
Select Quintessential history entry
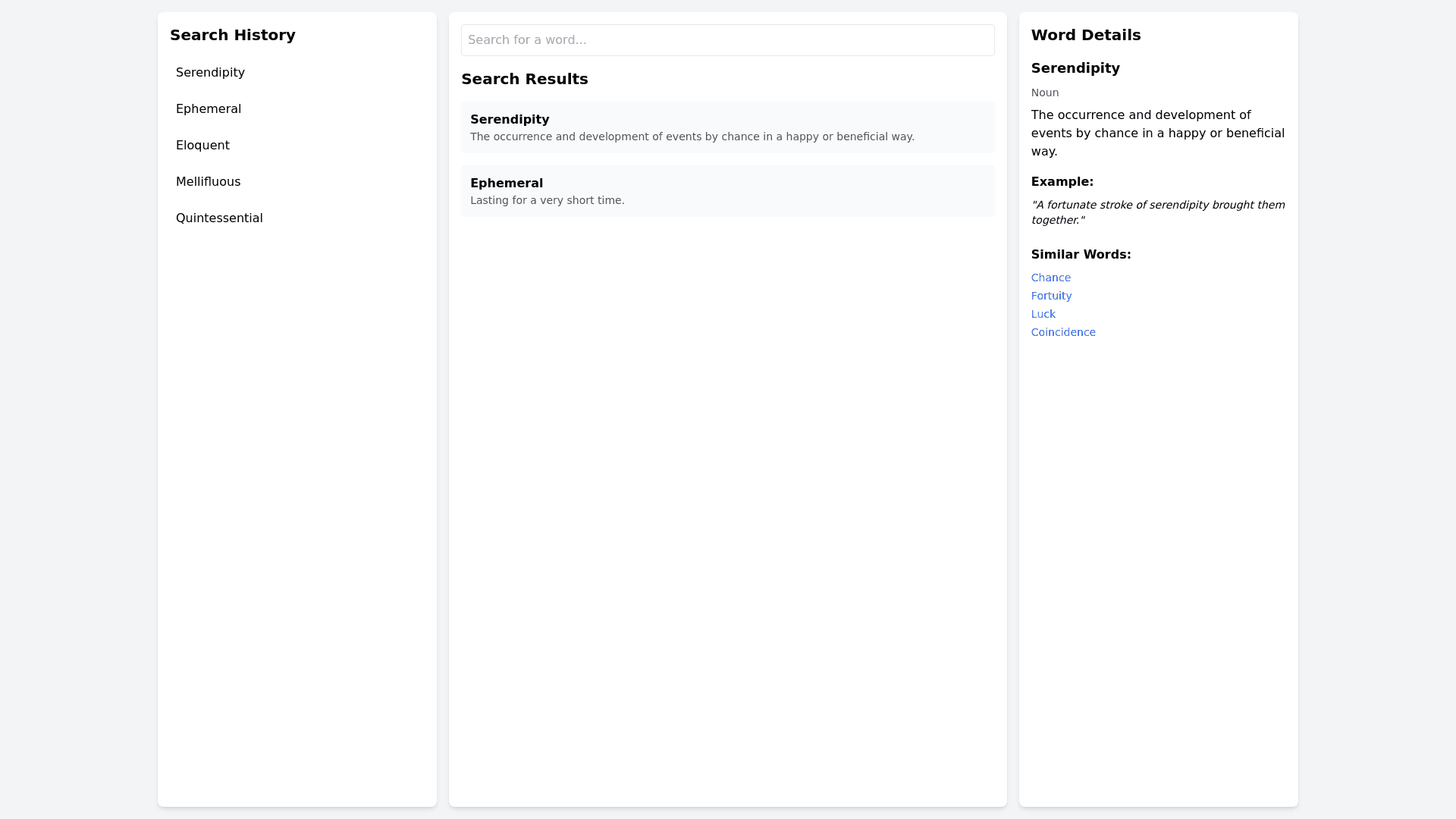coord(219,218)
